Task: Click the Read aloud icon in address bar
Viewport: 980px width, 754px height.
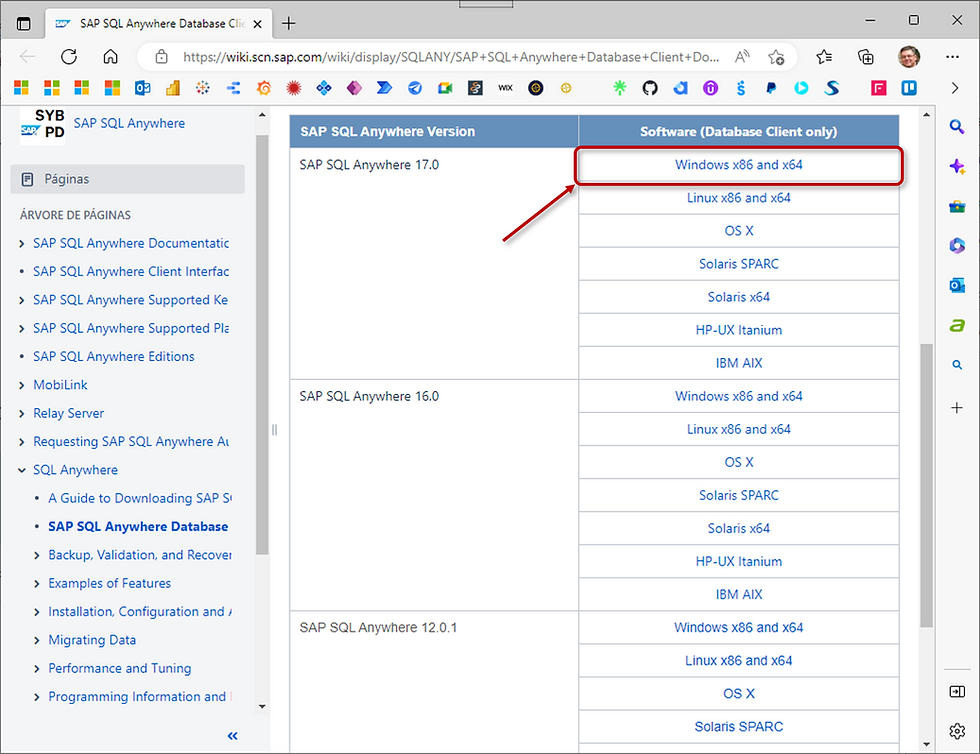Action: tap(742, 57)
